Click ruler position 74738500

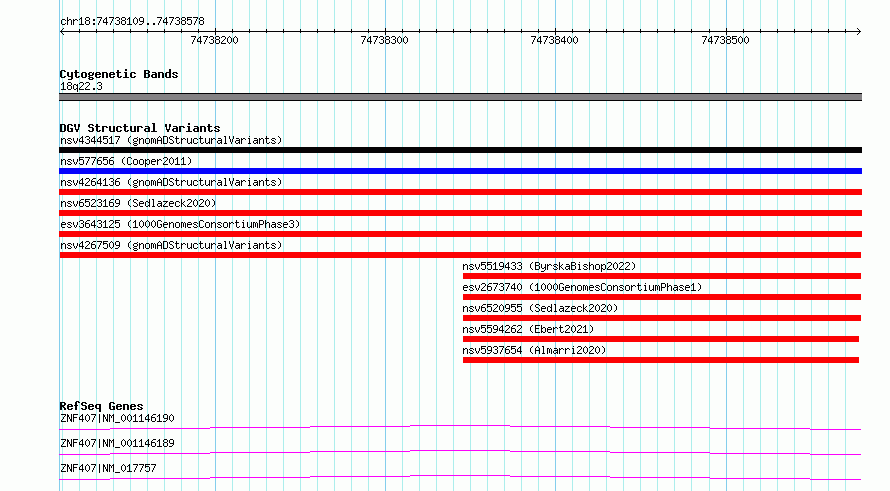coord(725,40)
